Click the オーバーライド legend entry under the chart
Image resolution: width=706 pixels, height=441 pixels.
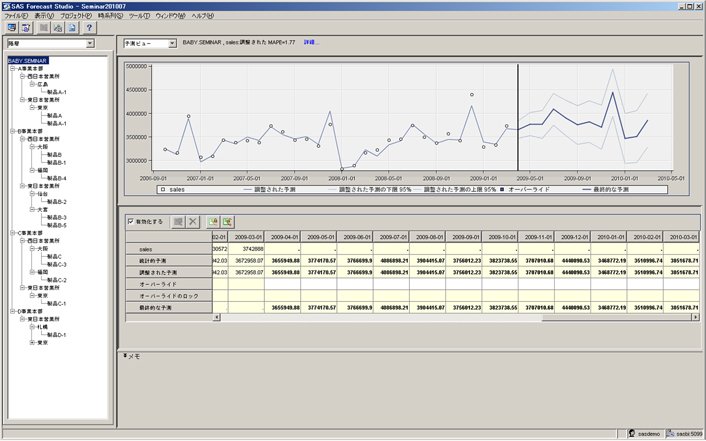tap(525, 190)
